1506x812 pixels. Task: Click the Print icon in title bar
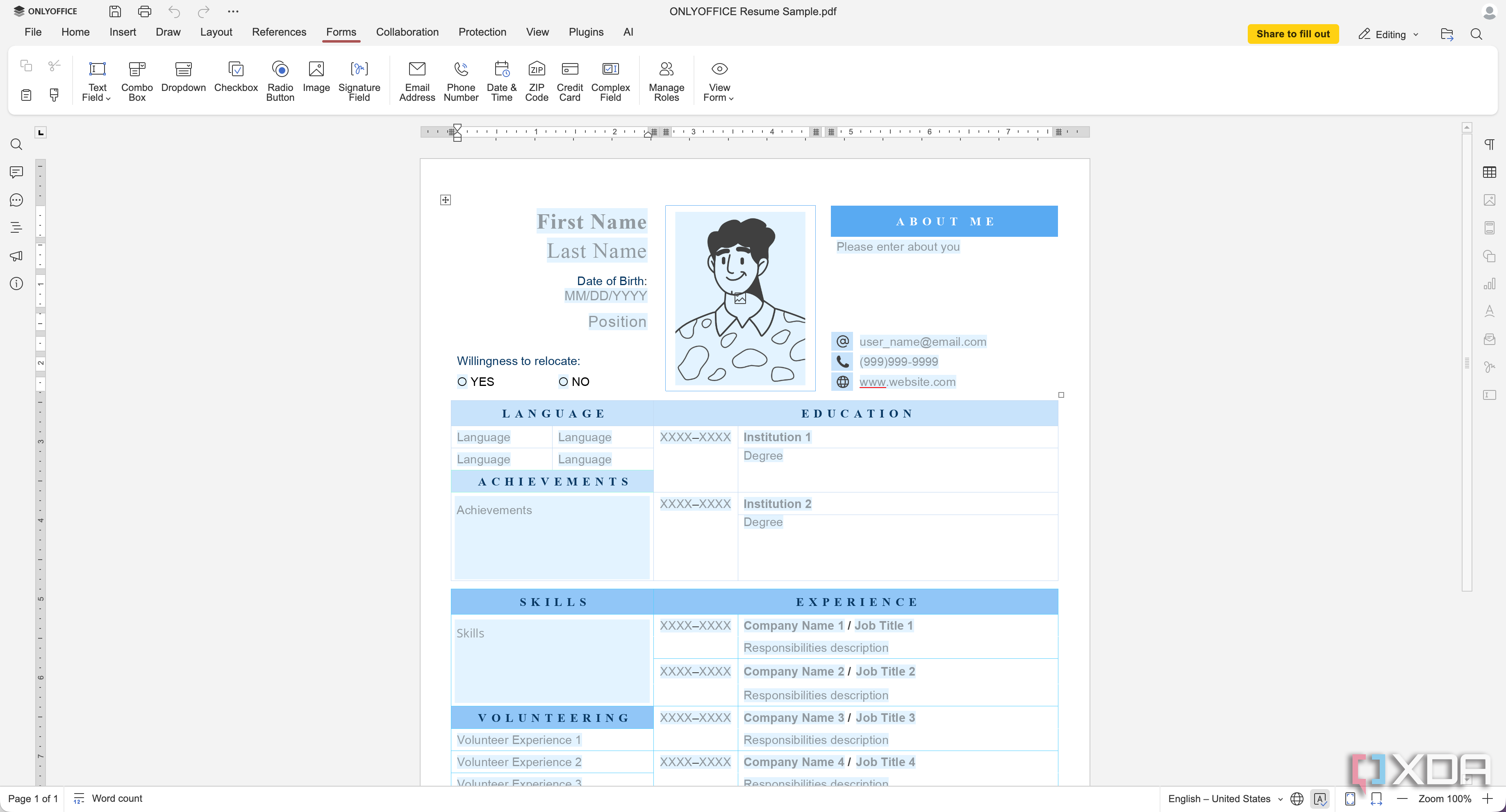[144, 11]
